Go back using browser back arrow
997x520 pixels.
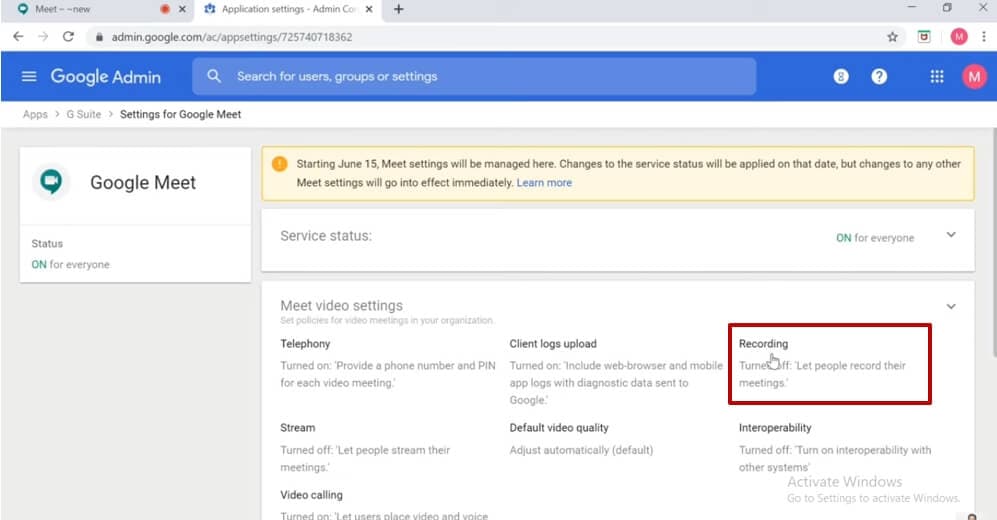coord(17,37)
